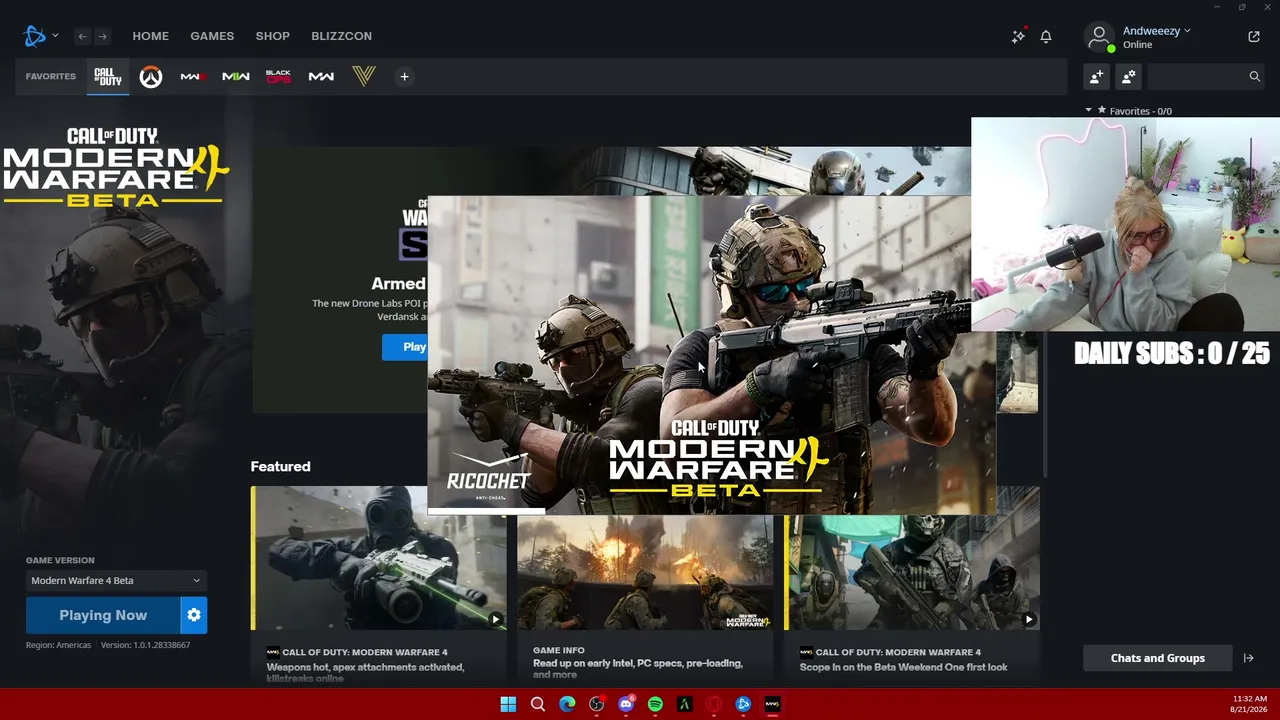1280x720 pixels.
Task: Open the Windows Start menu
Action: click(x=508, y=704)
